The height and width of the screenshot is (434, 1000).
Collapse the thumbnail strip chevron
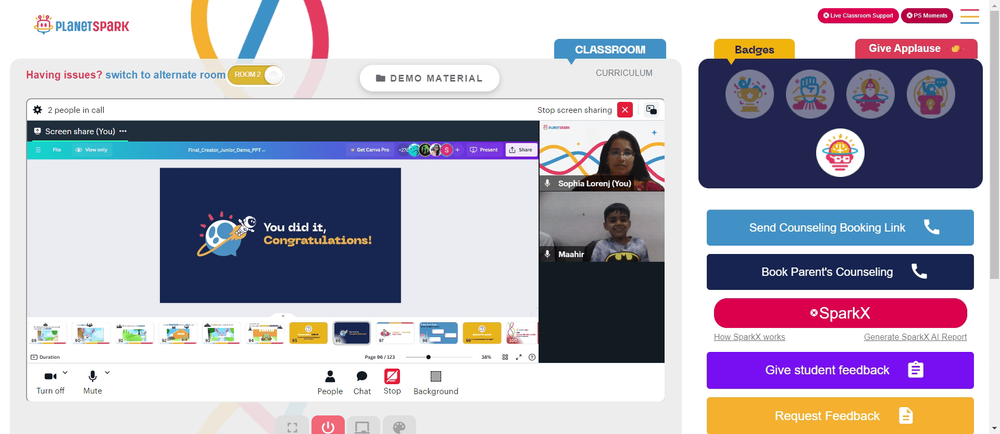(283, 315)
